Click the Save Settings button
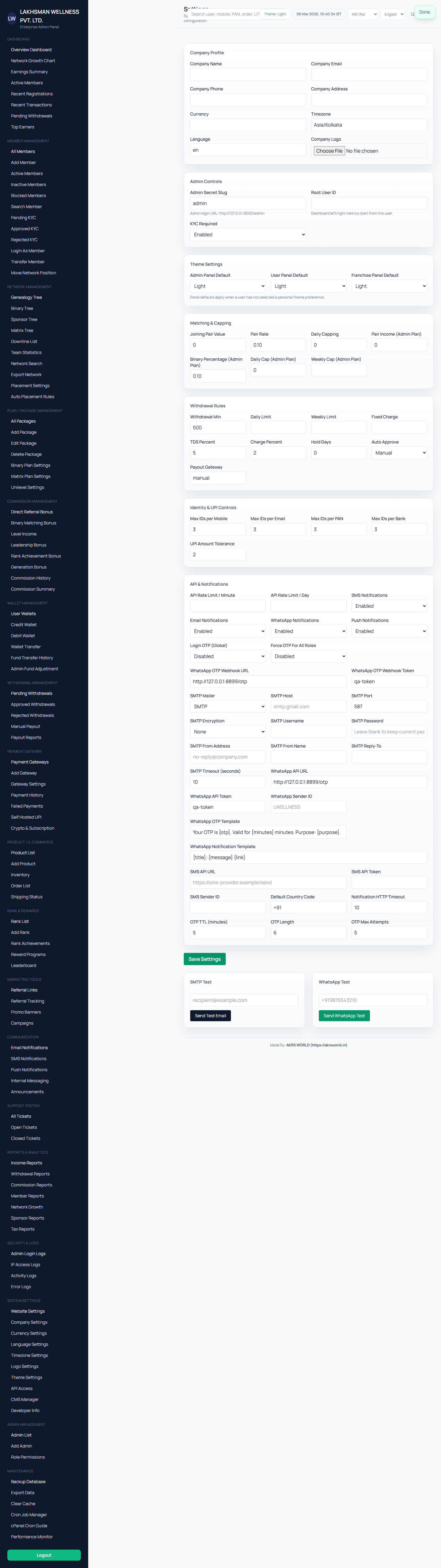The image size is (441, 1568). coord(204,959)
